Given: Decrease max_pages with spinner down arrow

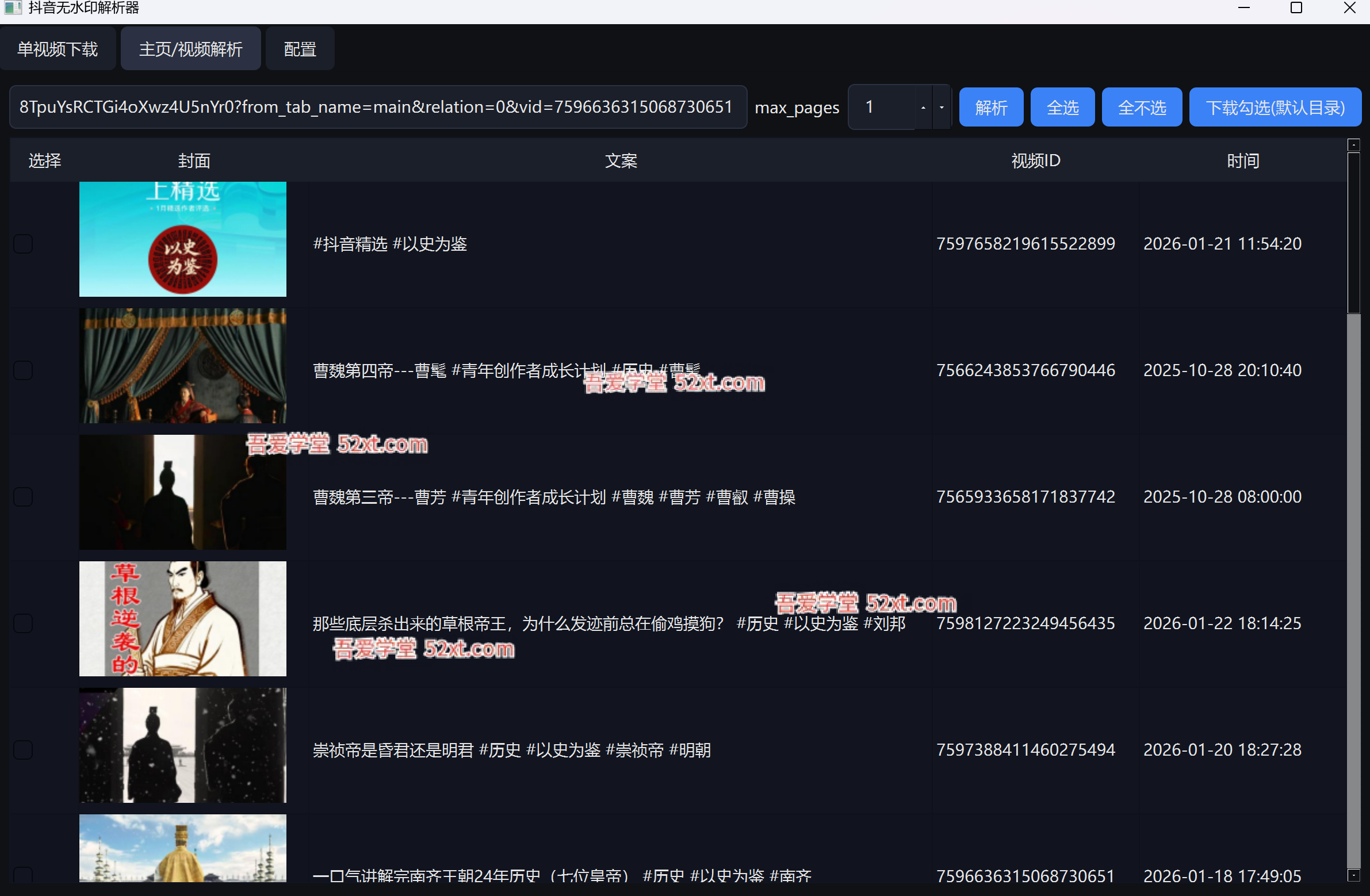Looking at the screenshot, I should [941, 108].
